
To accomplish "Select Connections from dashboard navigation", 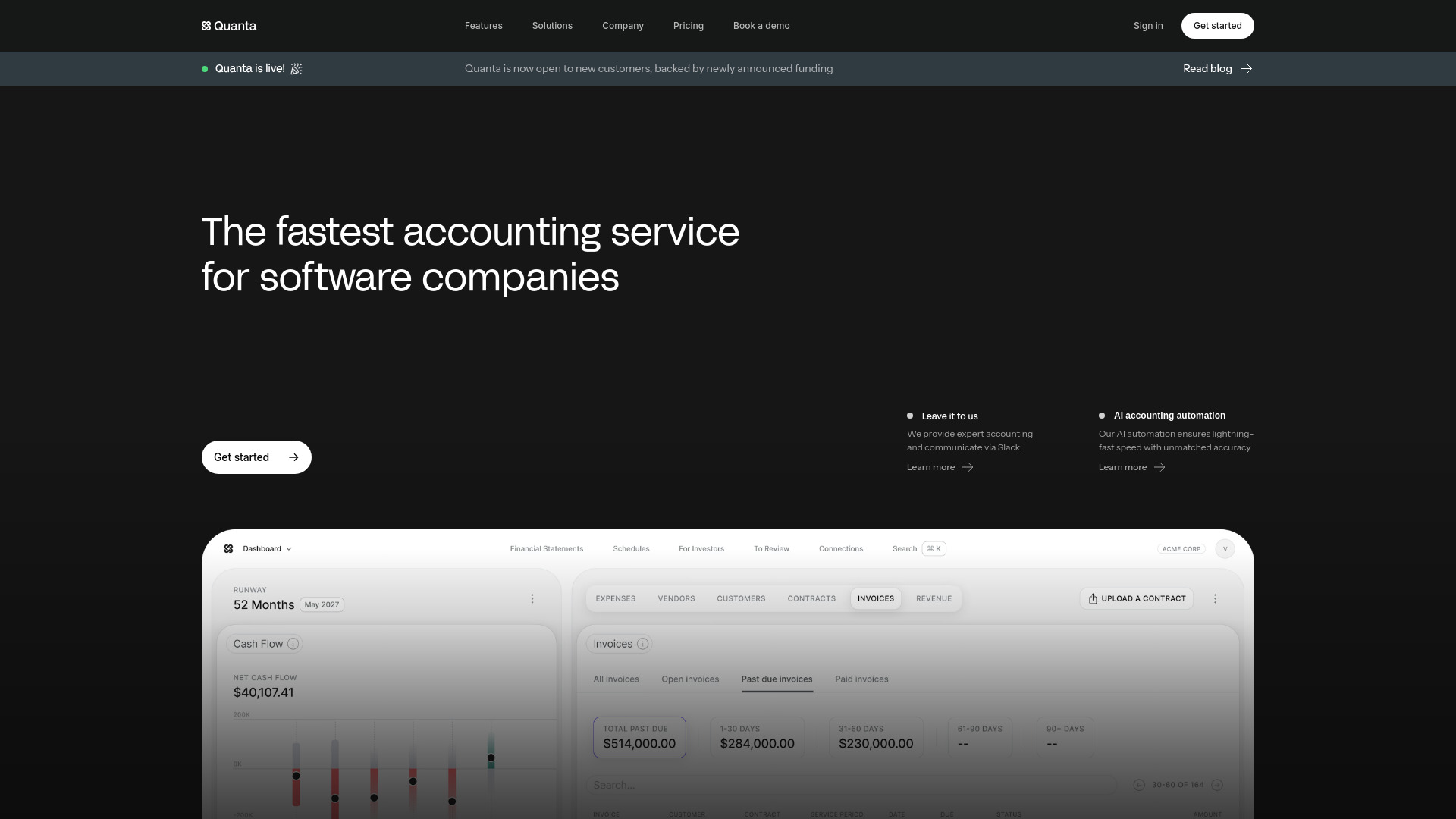I will [840, 548].
